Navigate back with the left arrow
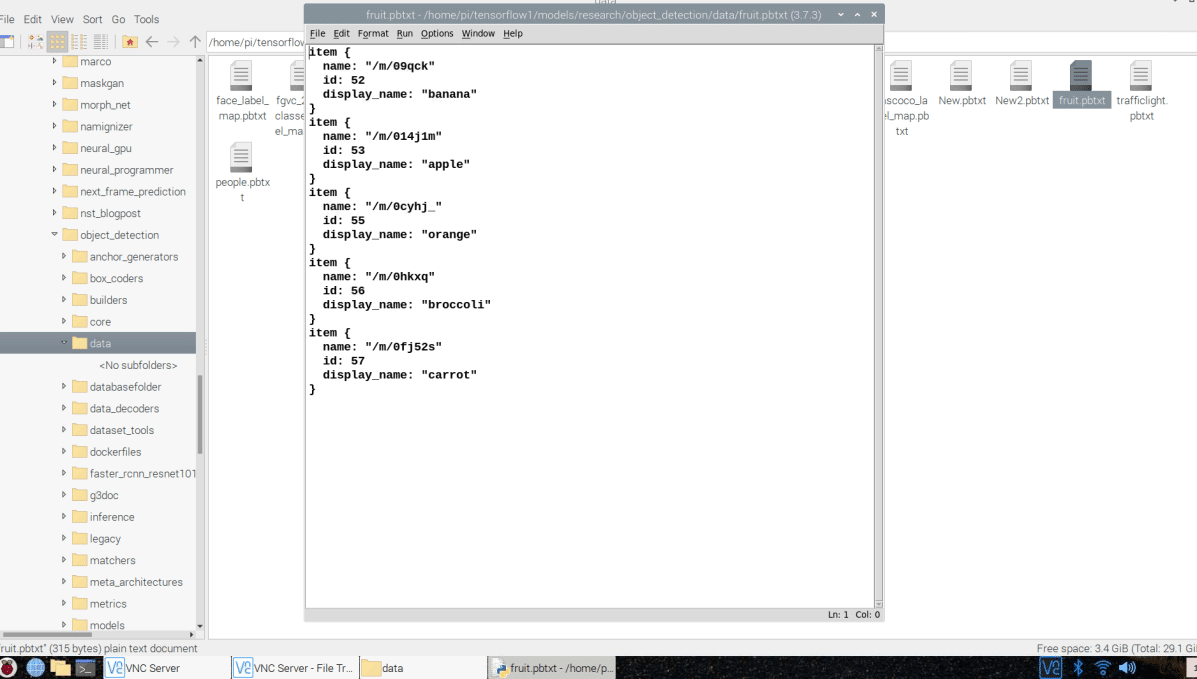 click(152, 42)
